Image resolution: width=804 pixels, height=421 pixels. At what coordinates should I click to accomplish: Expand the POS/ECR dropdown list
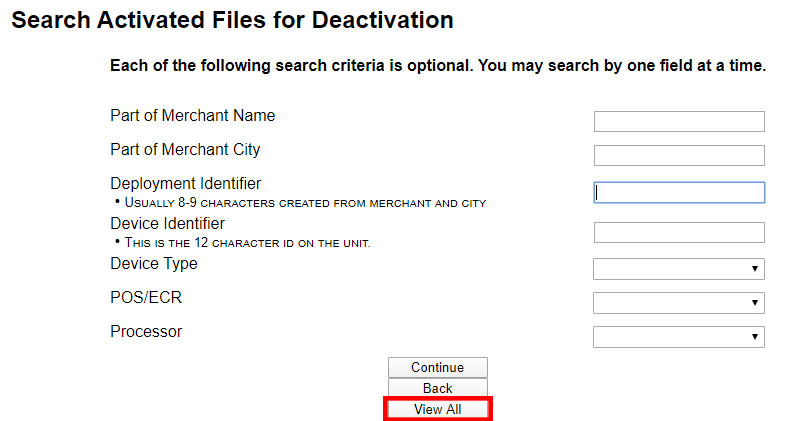click(x=679, y=303)
